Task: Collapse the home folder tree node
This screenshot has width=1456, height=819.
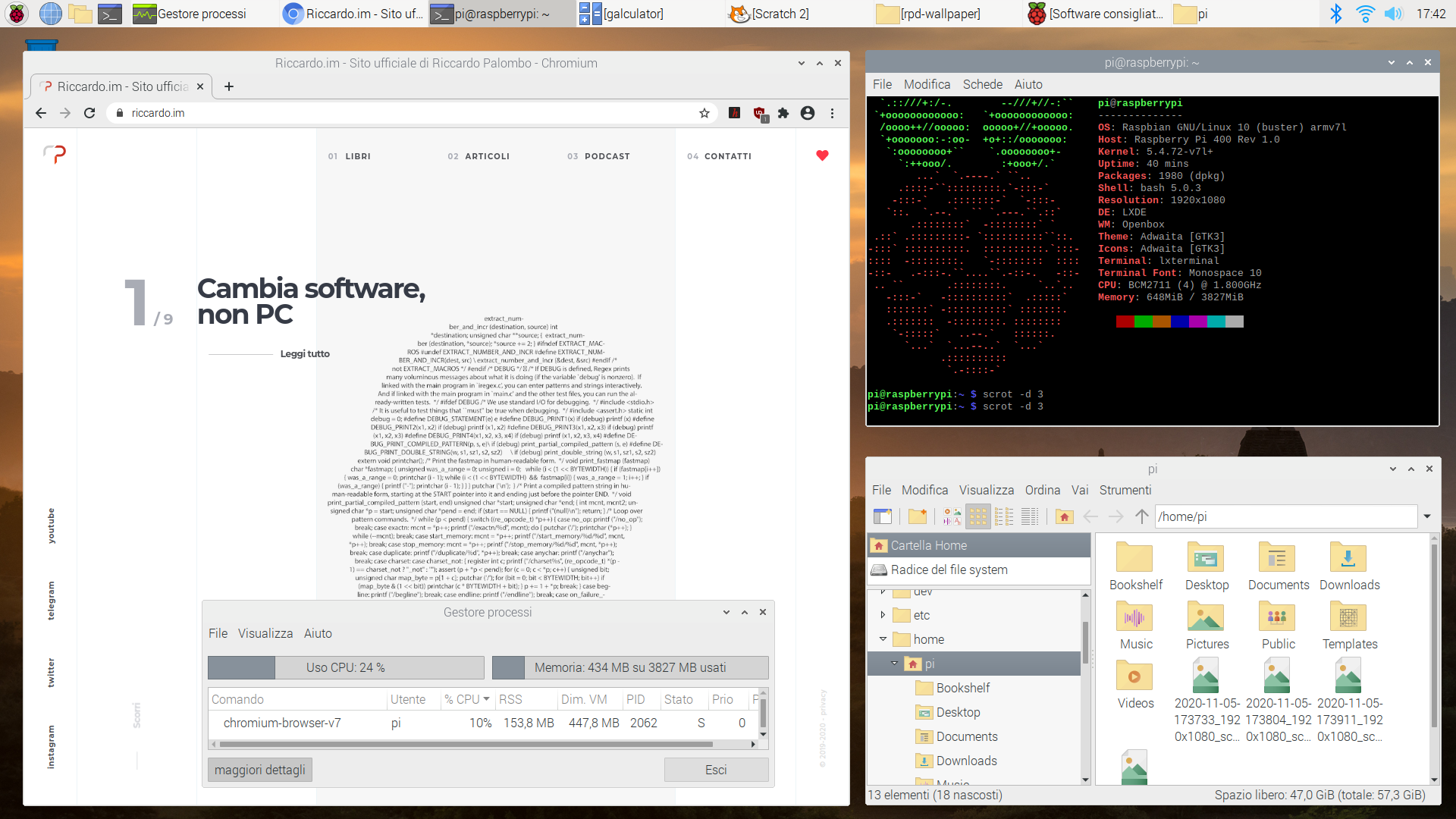Action: coord(883,639)
